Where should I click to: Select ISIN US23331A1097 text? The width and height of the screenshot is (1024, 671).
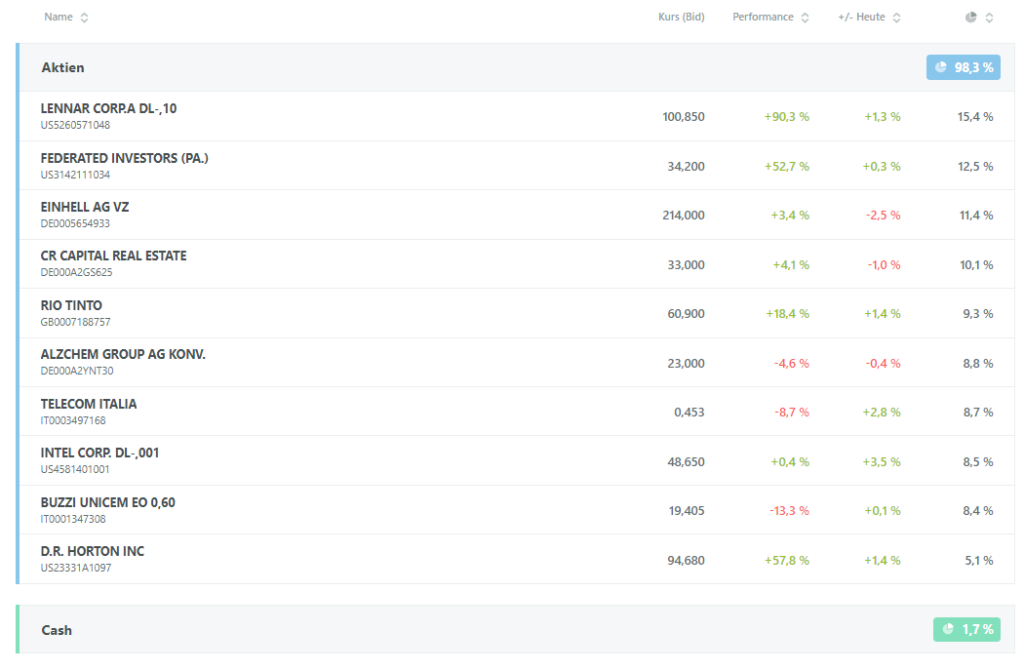click(76, 568)
